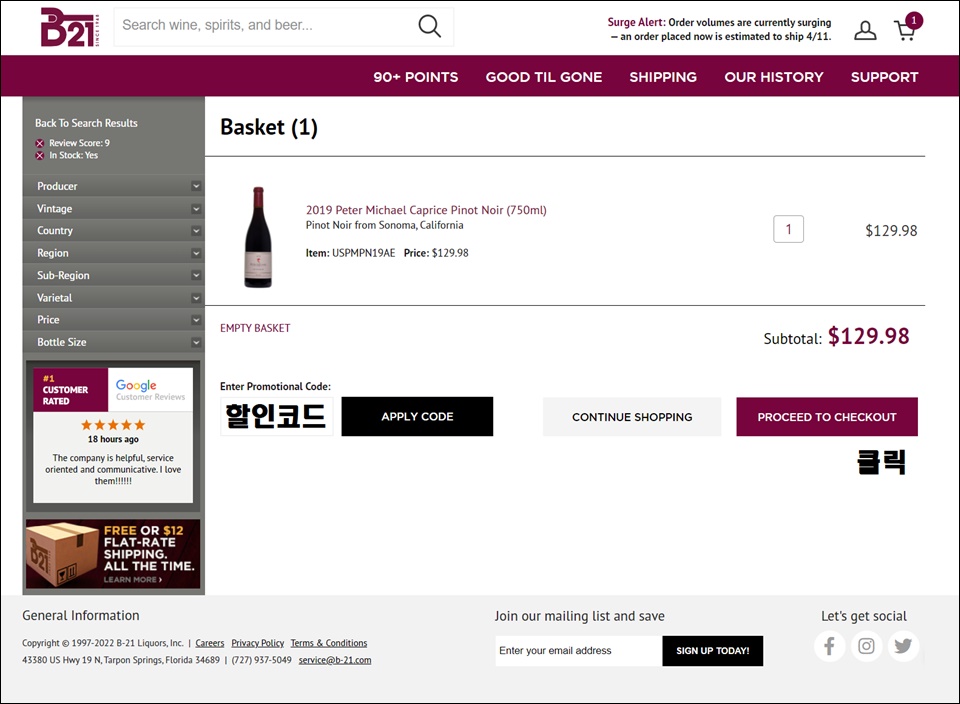The image size is (960, 704).
Task: Click the APPLY CODE button
Action: [x=417, y=416]
